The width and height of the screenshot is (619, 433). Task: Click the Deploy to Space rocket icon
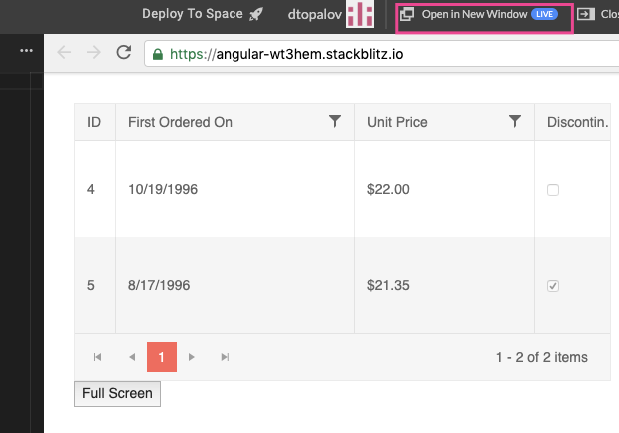click(x=256, y=14)
